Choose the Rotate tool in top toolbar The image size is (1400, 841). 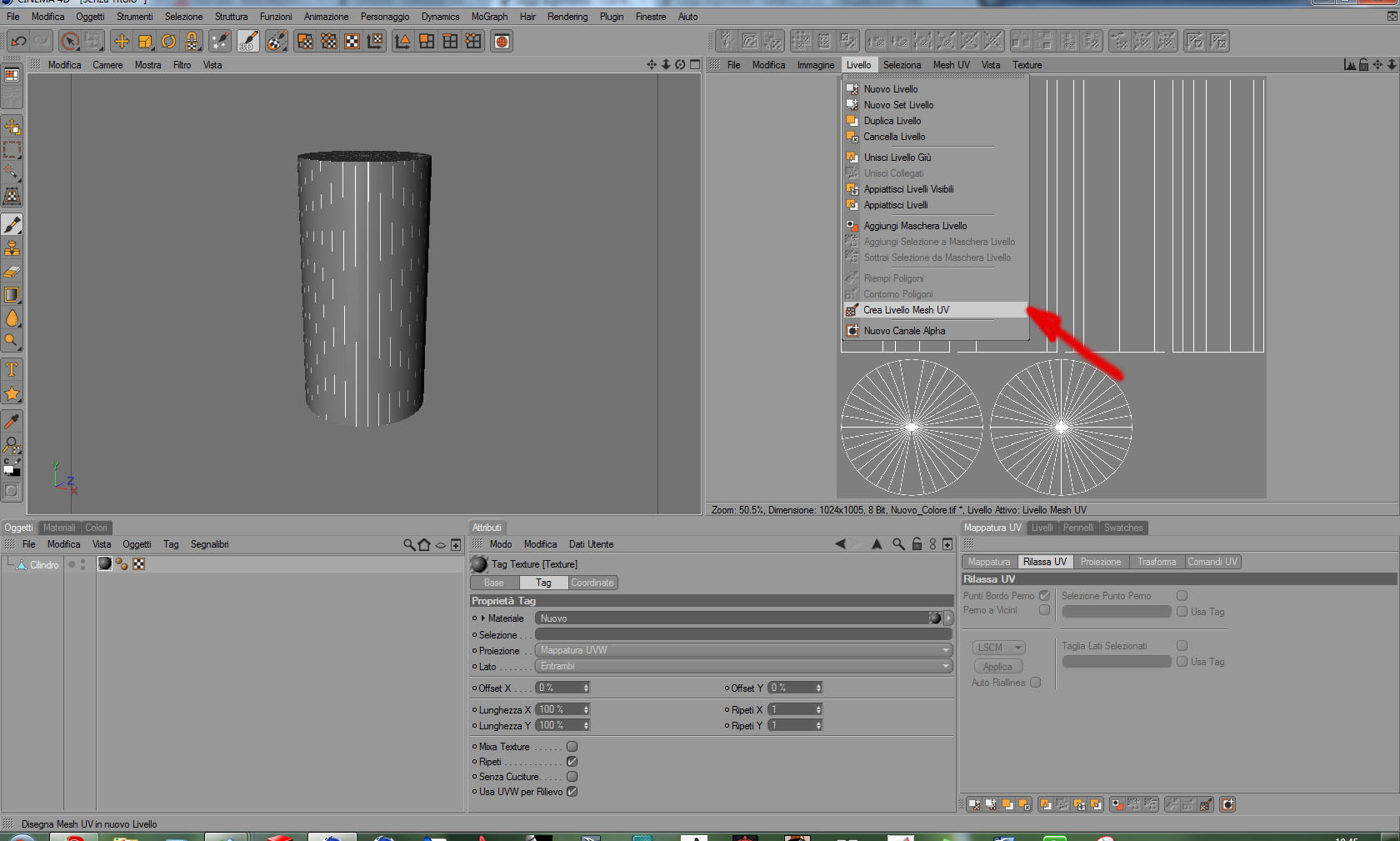click(x=169, y=41)
